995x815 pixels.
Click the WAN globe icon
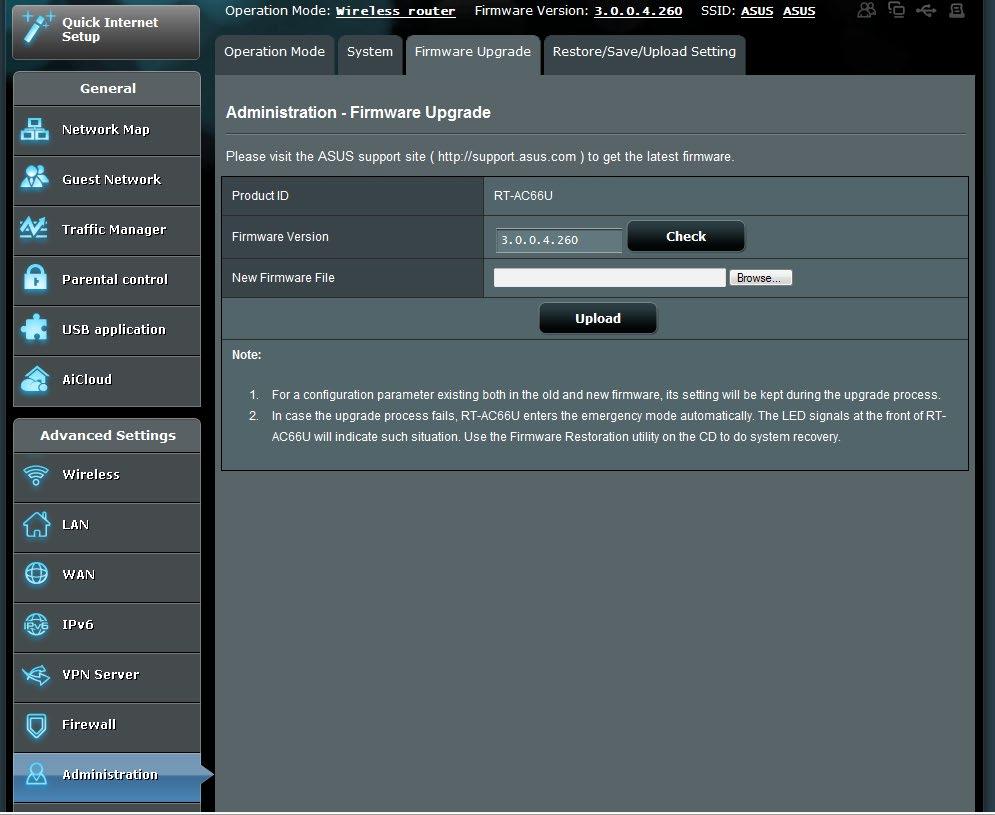click(36, 574)
